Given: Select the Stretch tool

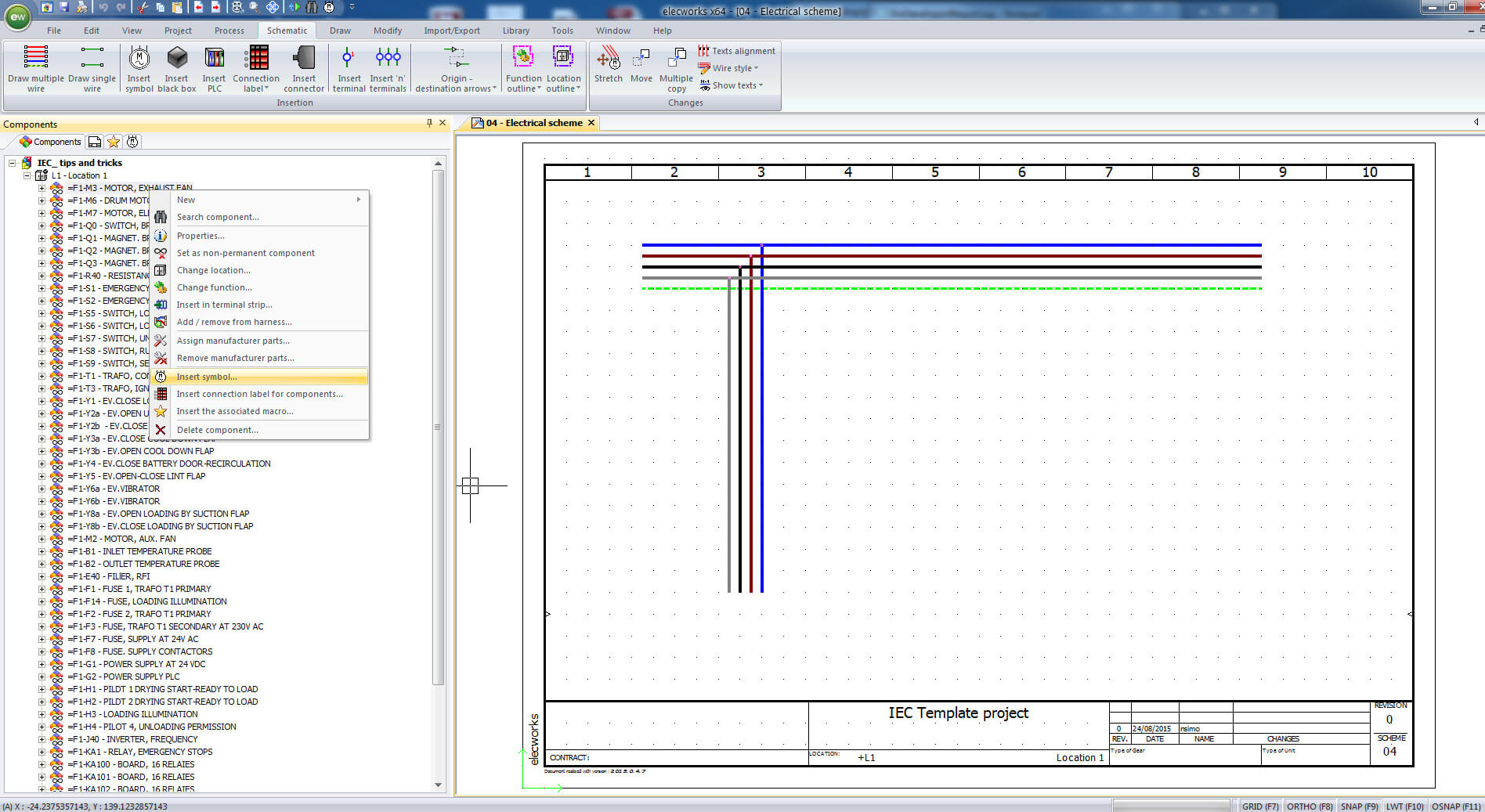Looking at the screenshot, I should click(x=608, y=65).
